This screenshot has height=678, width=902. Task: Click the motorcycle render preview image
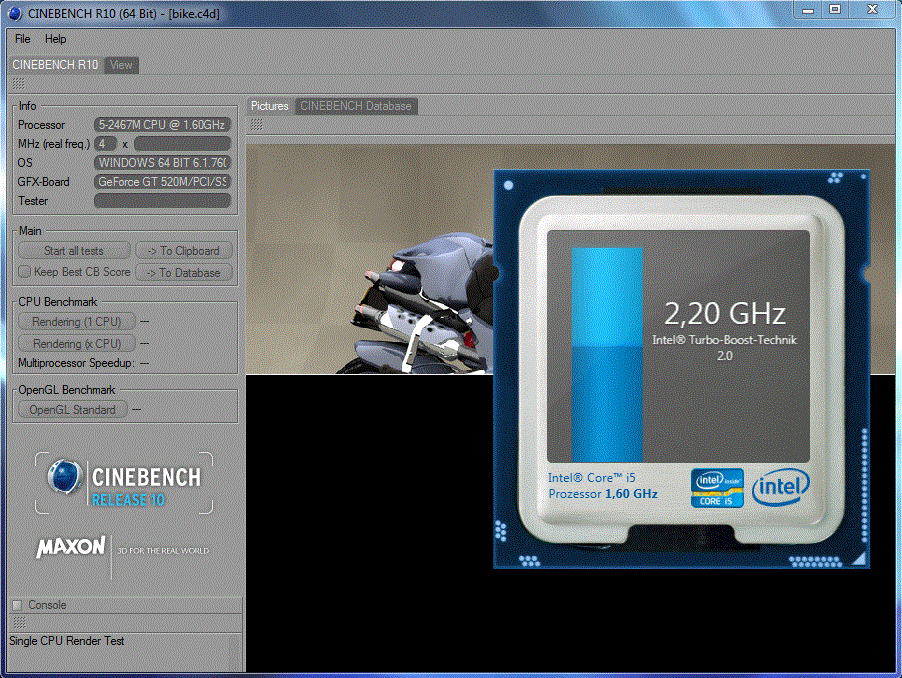(x=369, y=259)
